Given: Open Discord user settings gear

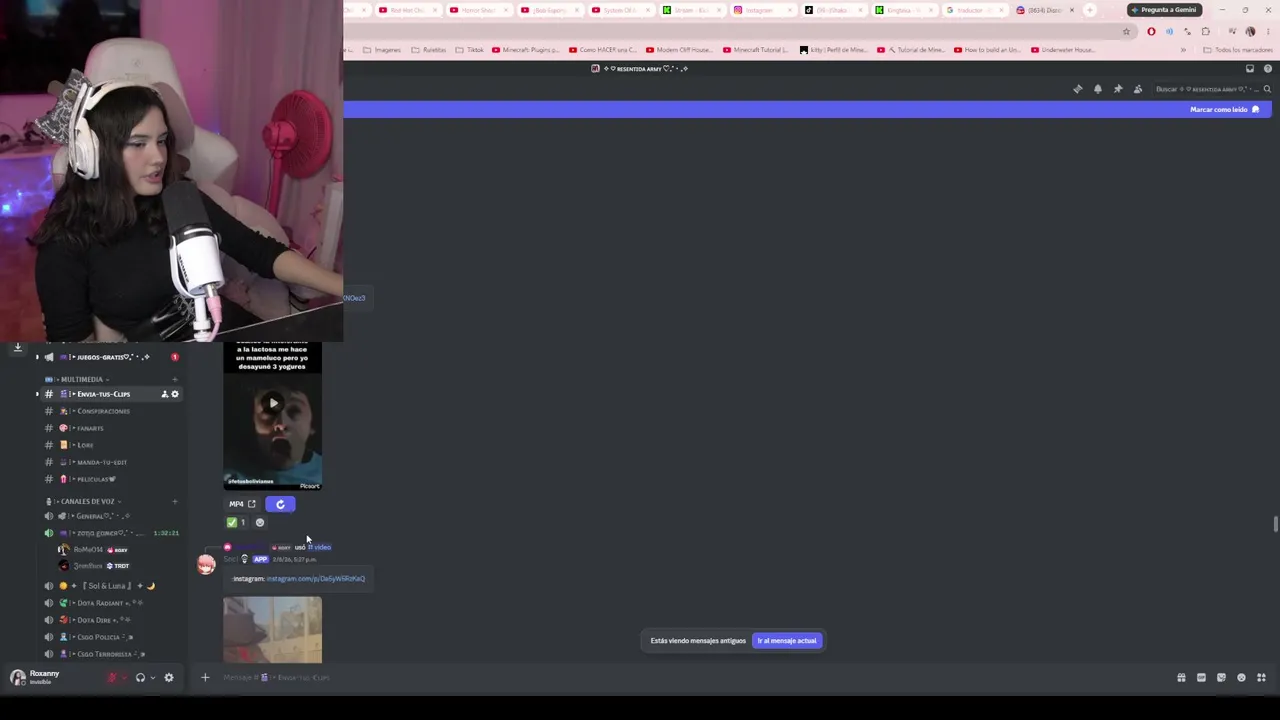Looking at the screenshot, I should (x=168, y=678).
